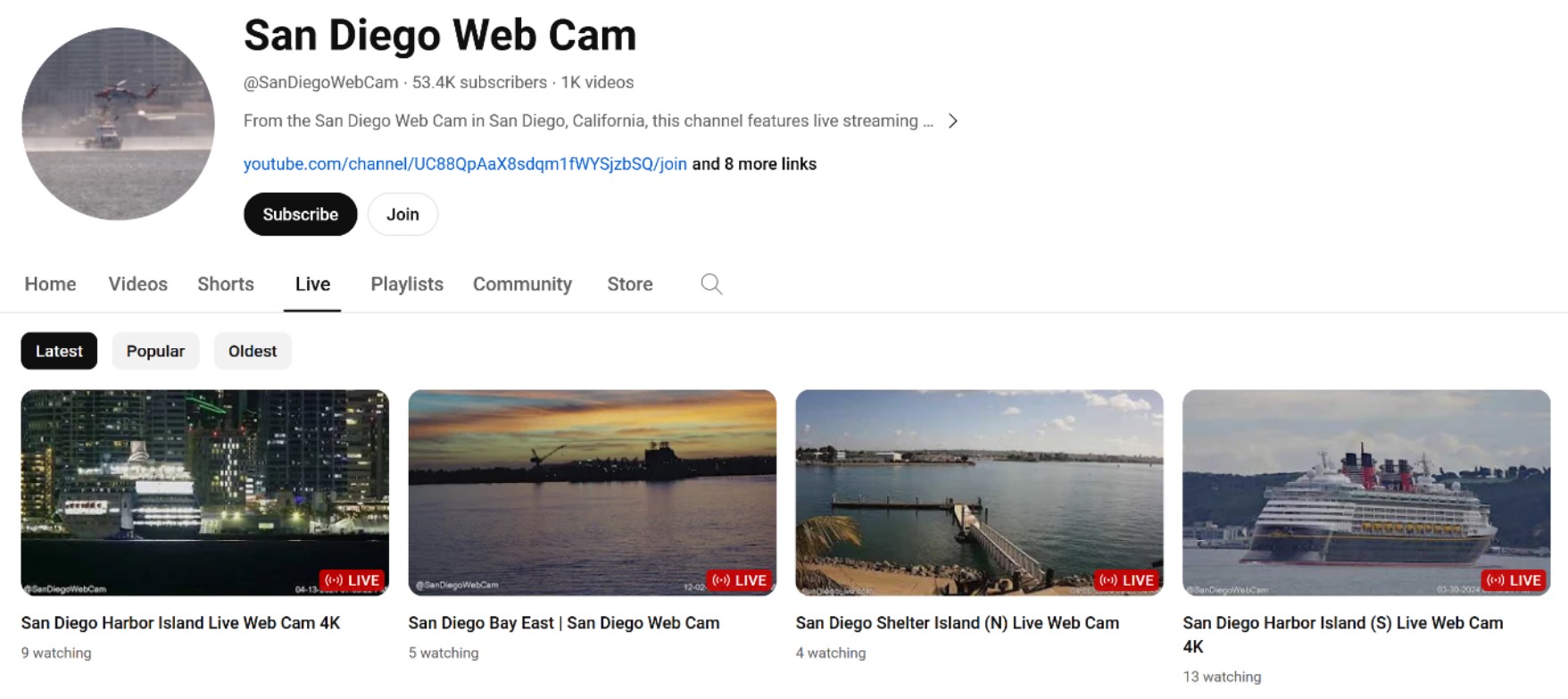Click the '4 watching' viewer count
This screenshot has width=1568, height=699.
click(x=831, y=653)
